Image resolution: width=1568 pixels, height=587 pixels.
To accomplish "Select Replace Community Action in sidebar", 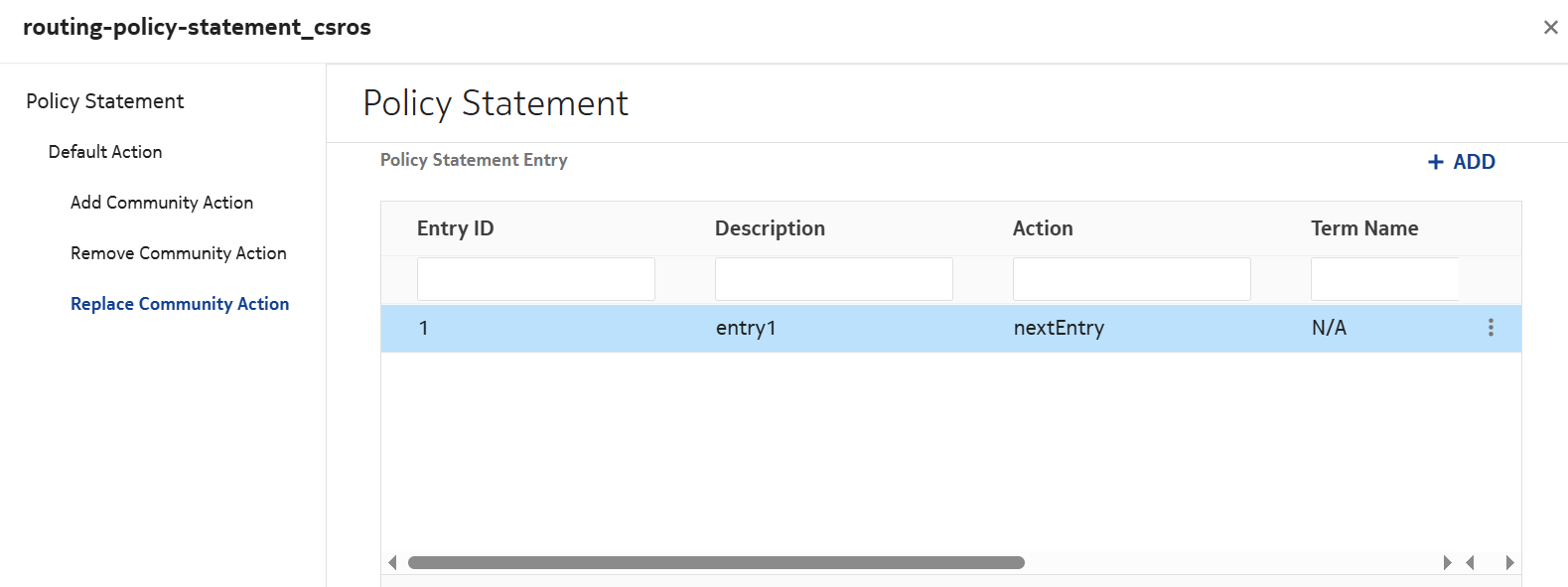I will point(180,304).
